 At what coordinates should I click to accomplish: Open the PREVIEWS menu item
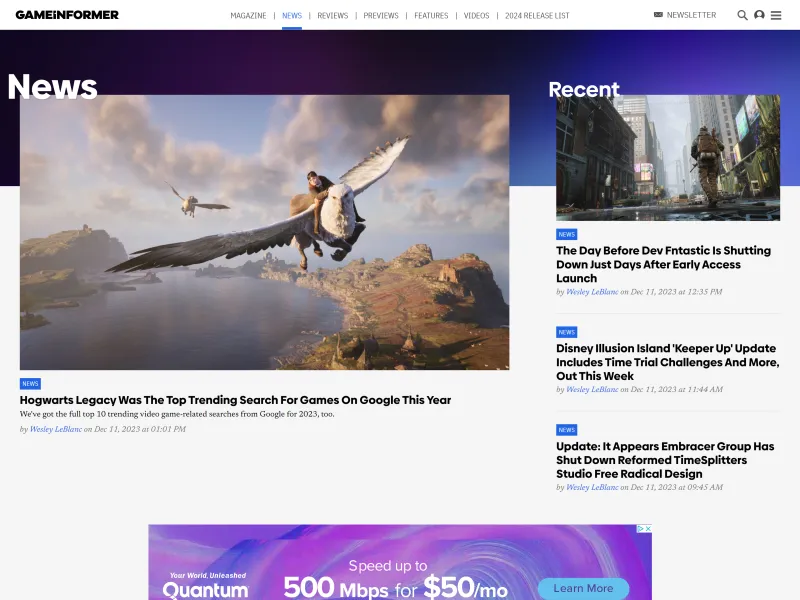381,15
